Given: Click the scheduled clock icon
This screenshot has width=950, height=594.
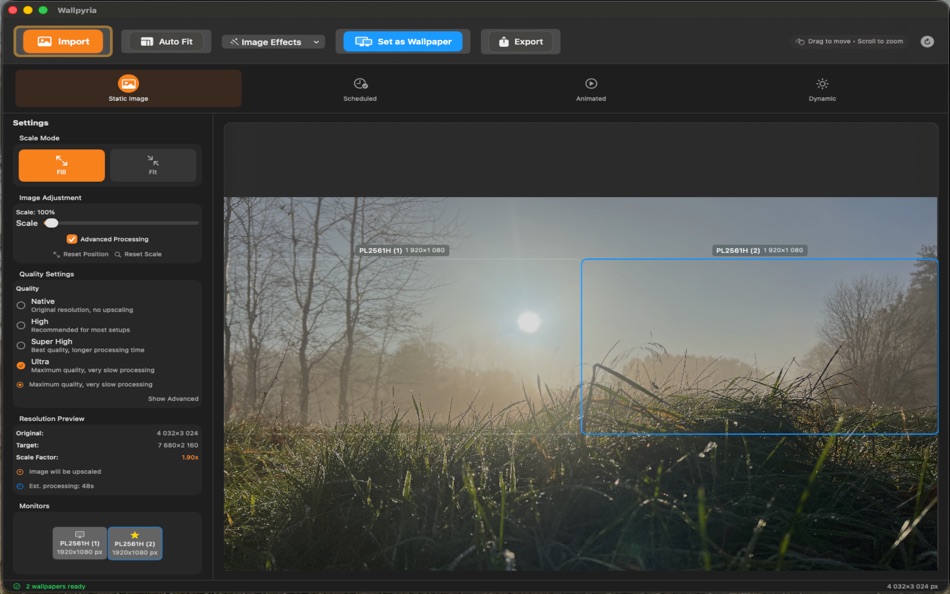Looking at the screenshot, I should click(360, 84).
